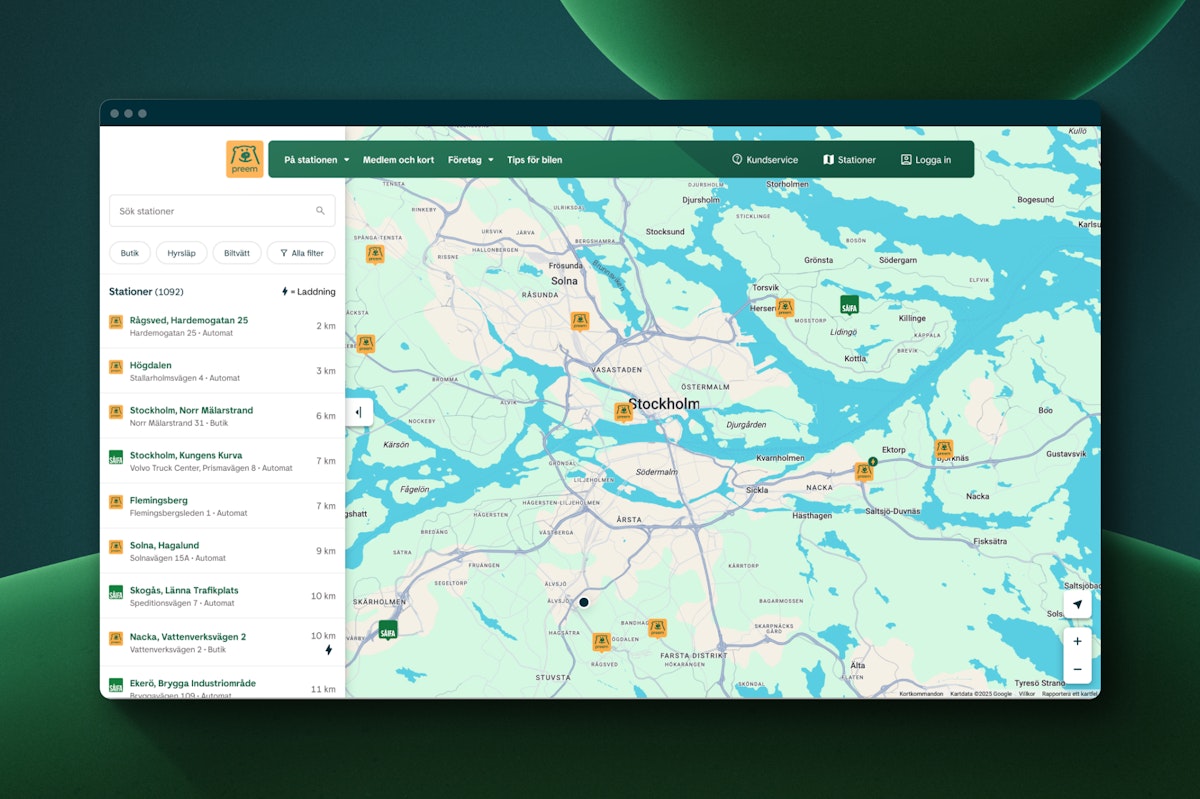Screen dimensions: 1200x799
Task: Open the Medlem och kort menu item
Action: [x=398, y=160]
